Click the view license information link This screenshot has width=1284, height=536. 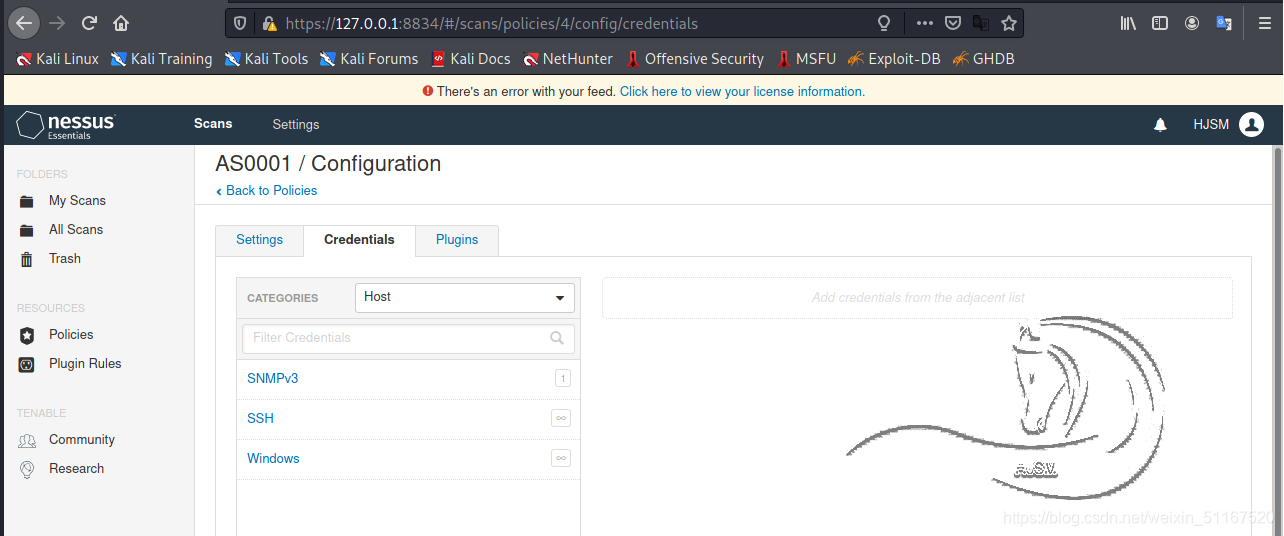742,91
